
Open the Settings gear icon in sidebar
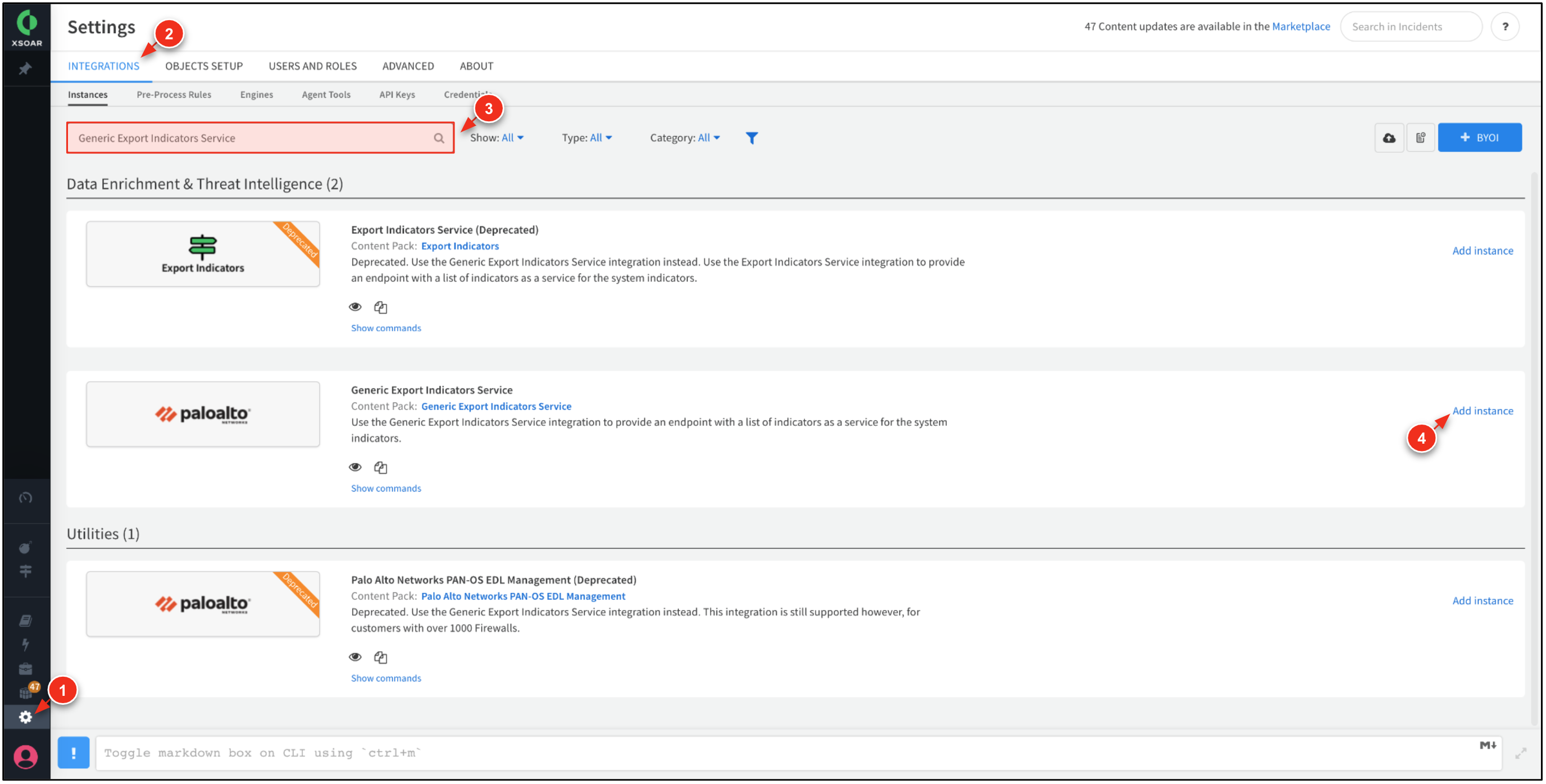click(25, 717)
